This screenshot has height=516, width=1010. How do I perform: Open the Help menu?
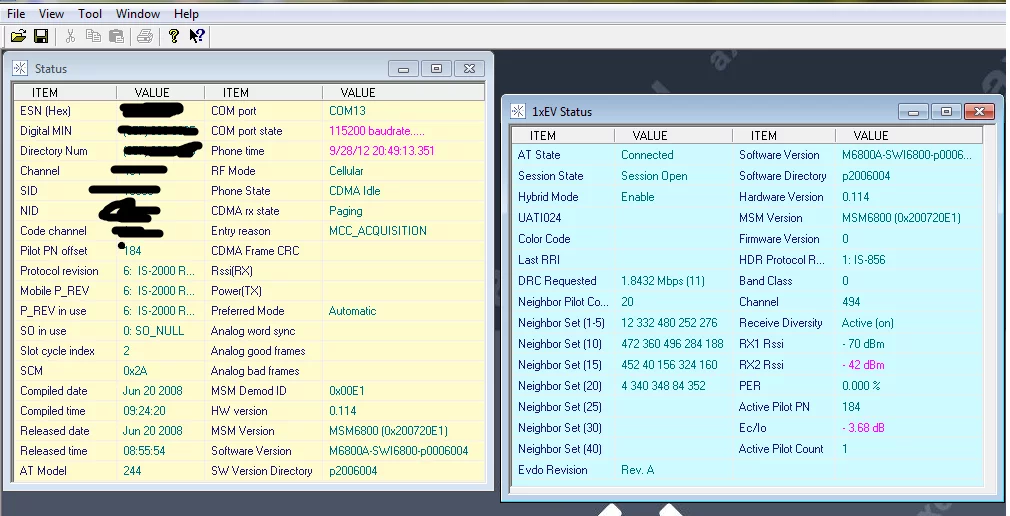pos(186,14)
